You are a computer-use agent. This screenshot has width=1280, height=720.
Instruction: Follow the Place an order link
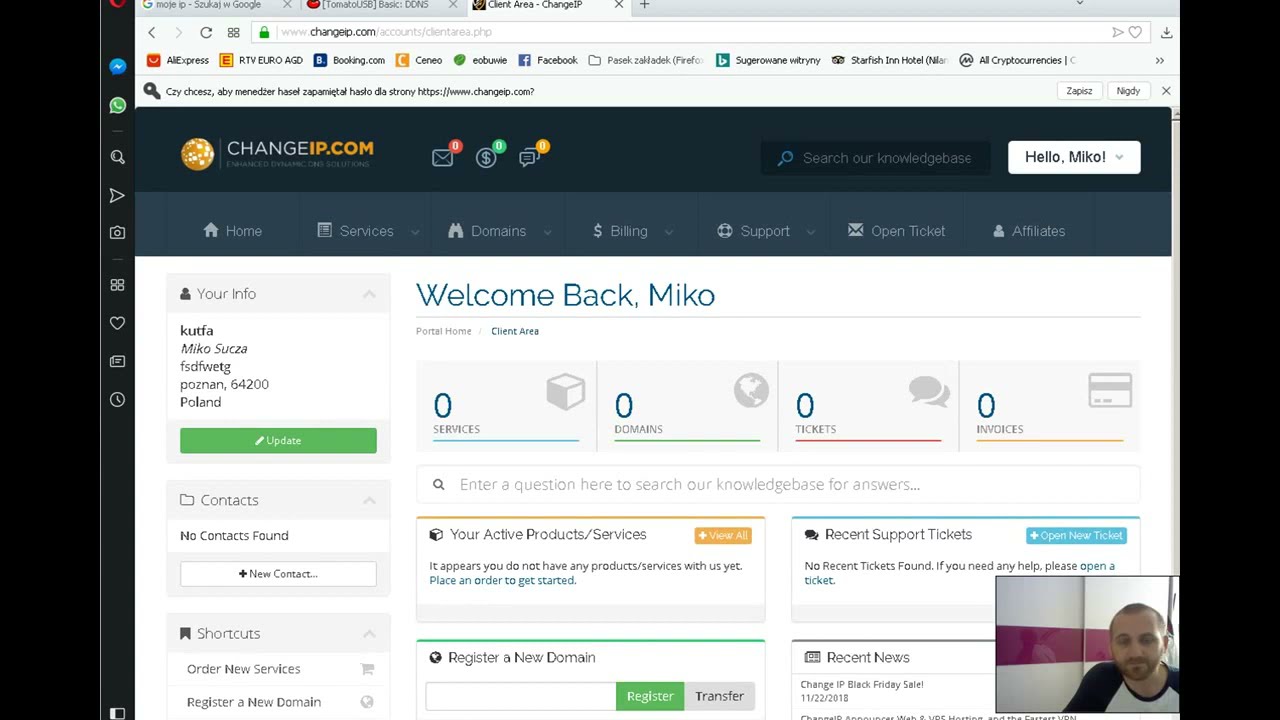pos(502,580)
